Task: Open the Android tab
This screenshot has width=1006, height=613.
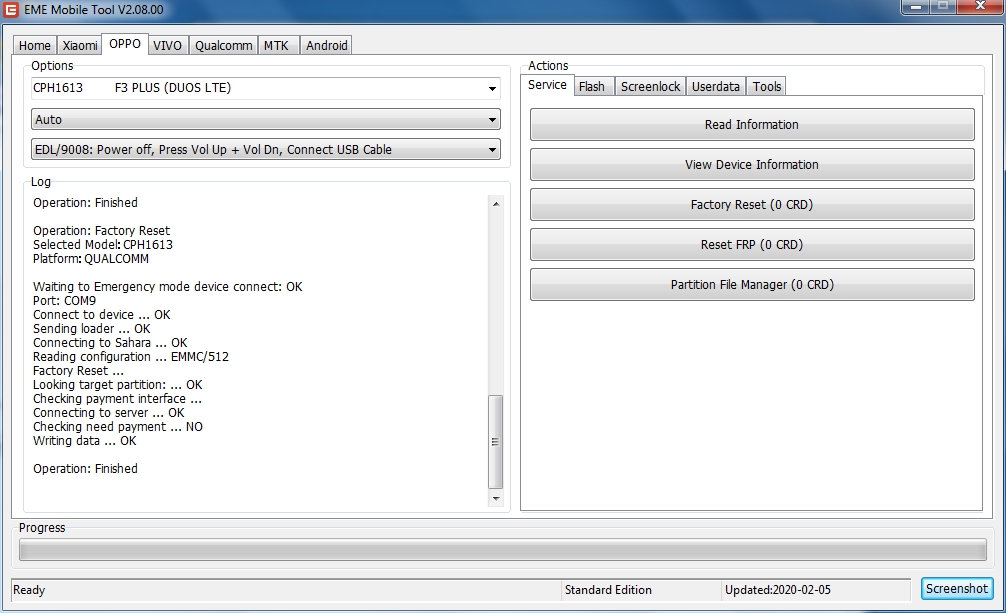Action: coord(327,46)
